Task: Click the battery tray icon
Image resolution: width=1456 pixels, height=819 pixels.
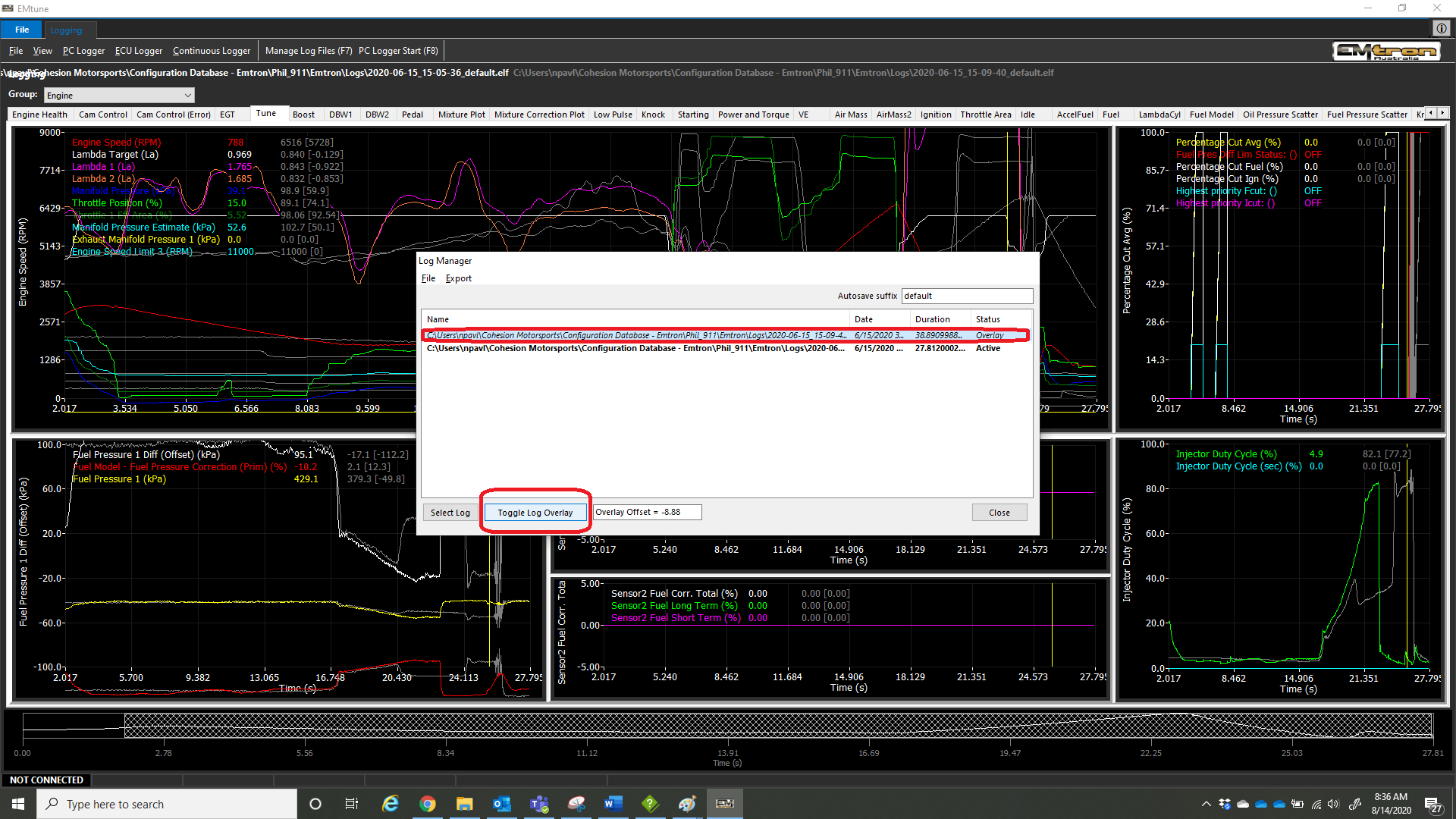Action: pyautogui.click(x=1298, y=804)
